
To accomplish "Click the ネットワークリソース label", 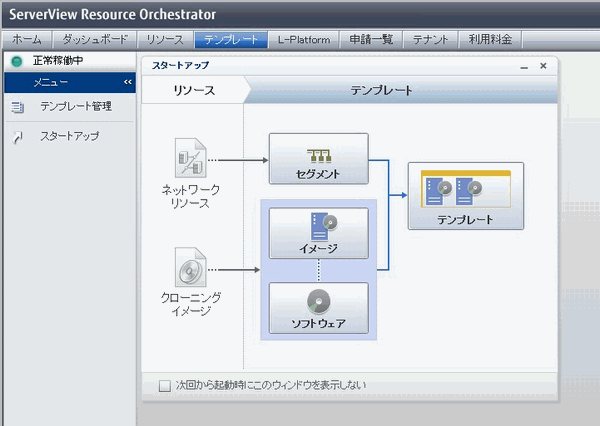I will (191, 196).
